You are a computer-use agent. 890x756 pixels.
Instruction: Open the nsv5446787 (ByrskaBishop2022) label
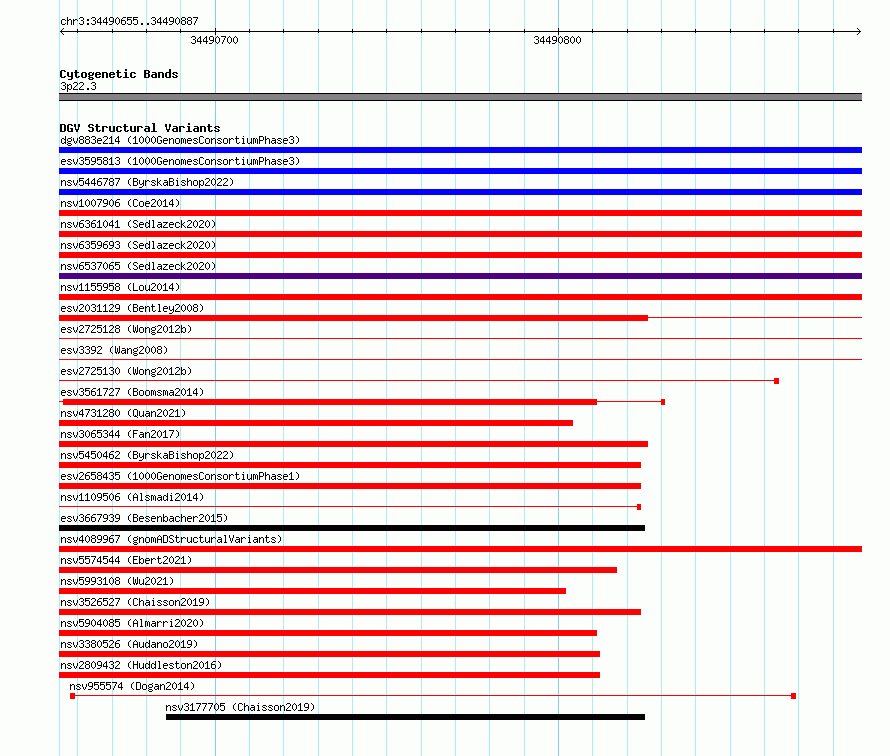coord(147,182)
